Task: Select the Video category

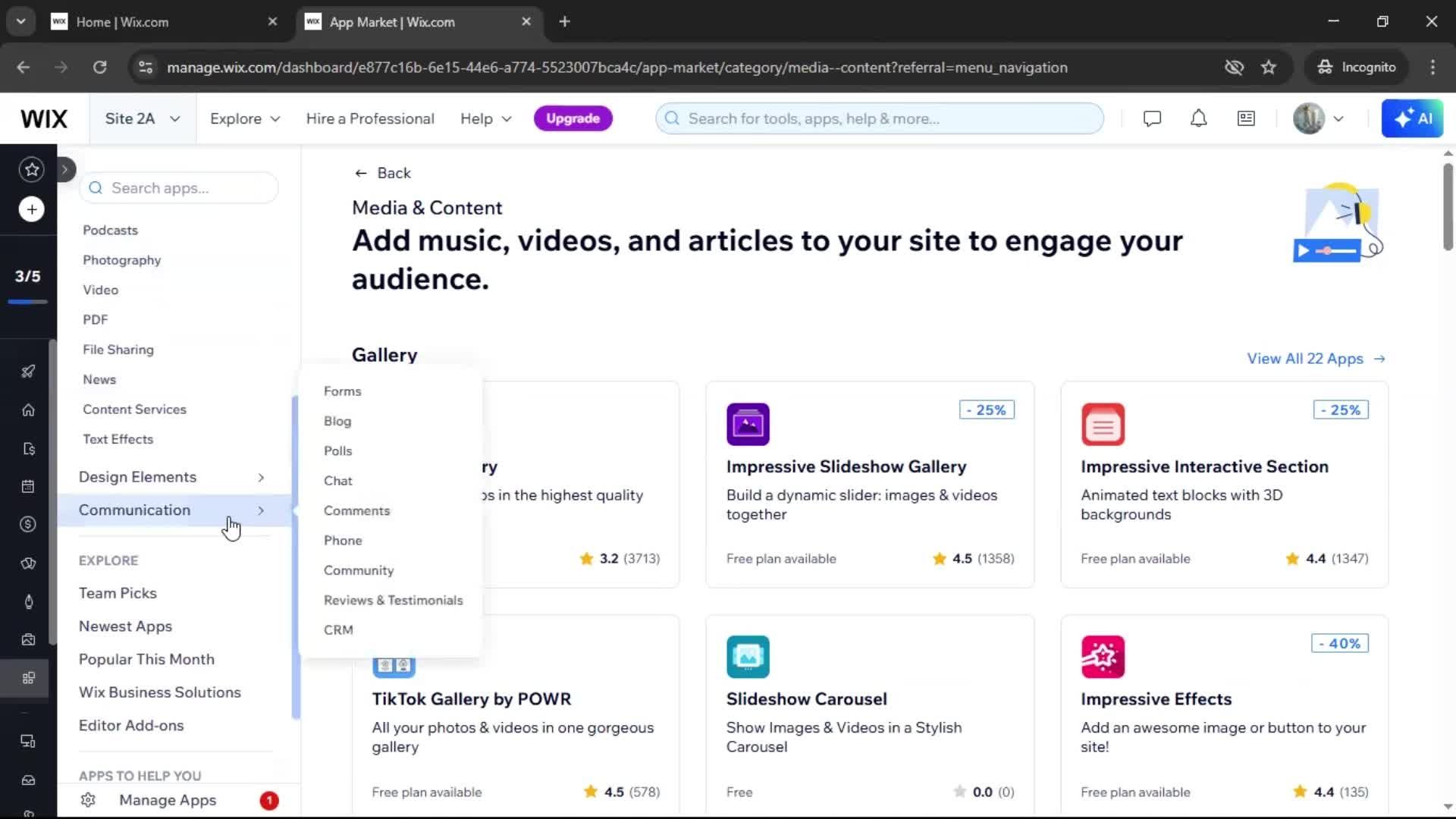Action: tap(100, 290)
